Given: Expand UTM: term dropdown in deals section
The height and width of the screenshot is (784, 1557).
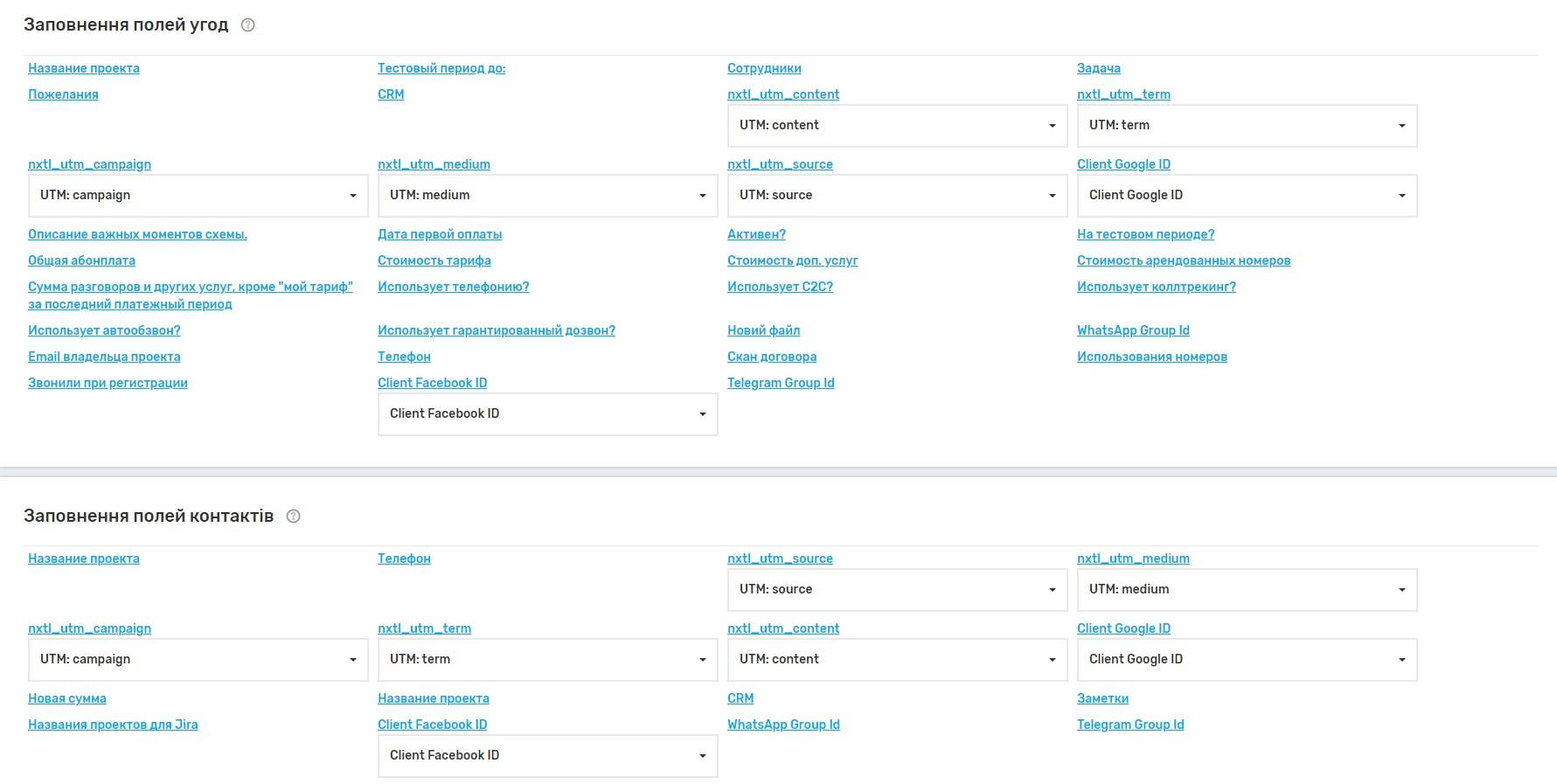Looking at the screenshot, I should [1247, 126].
